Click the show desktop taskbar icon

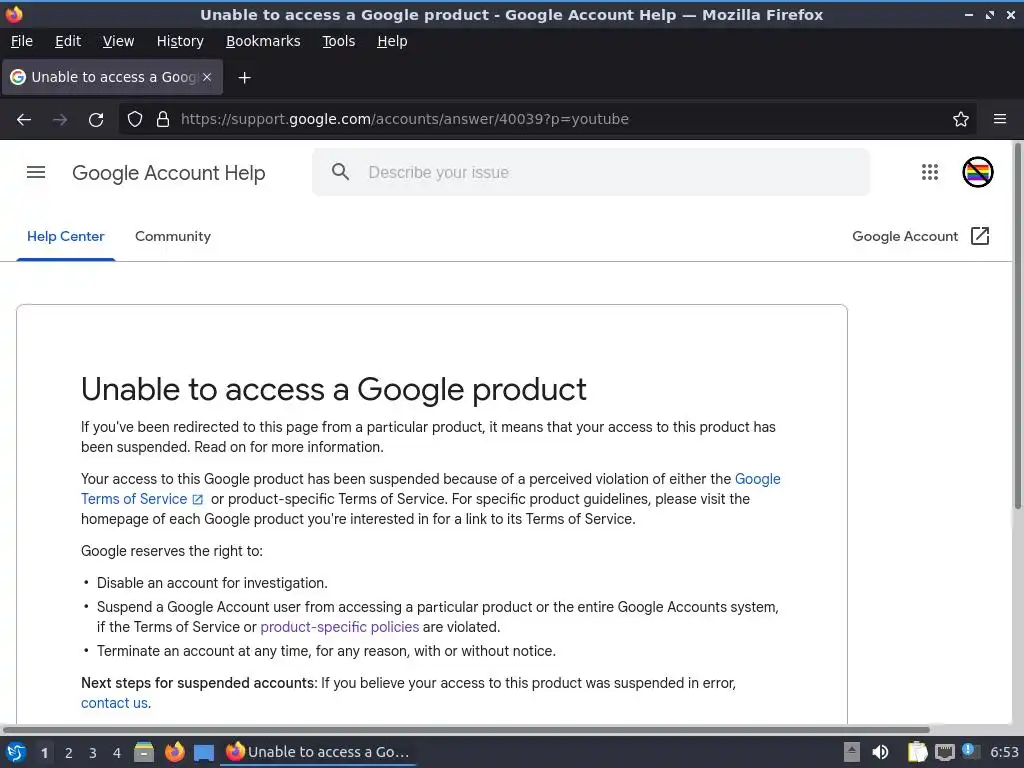point(204,753)
